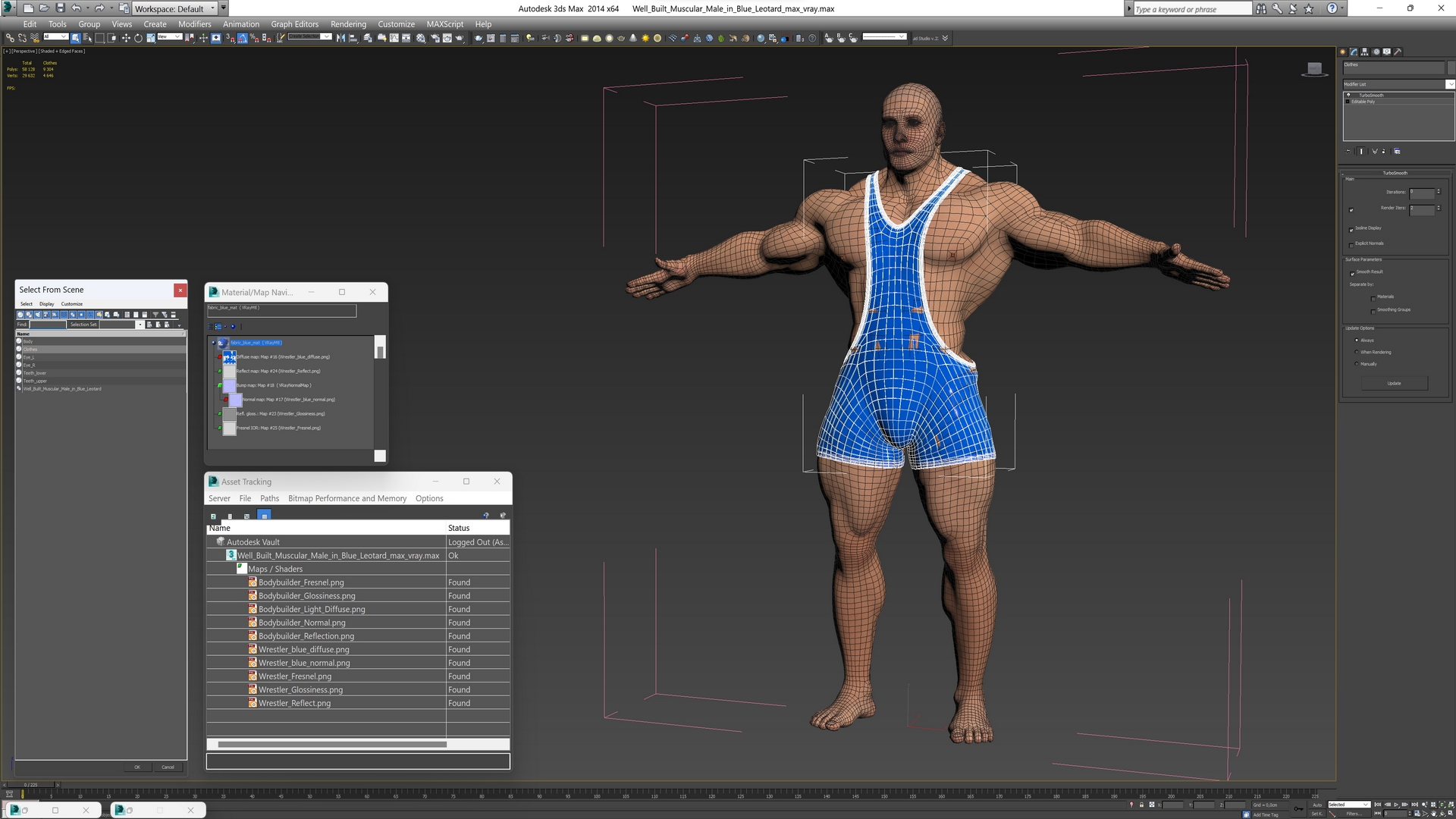The image size is (1456, 819).
Task: Collapse the TurboSmooth rollout header
Action: click(x=1395, y=173)
